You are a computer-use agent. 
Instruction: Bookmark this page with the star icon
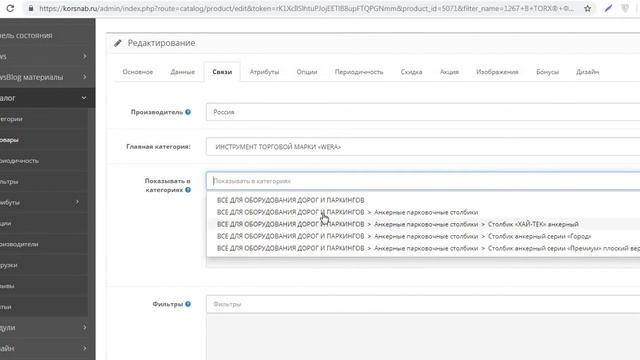coord(587,8)
